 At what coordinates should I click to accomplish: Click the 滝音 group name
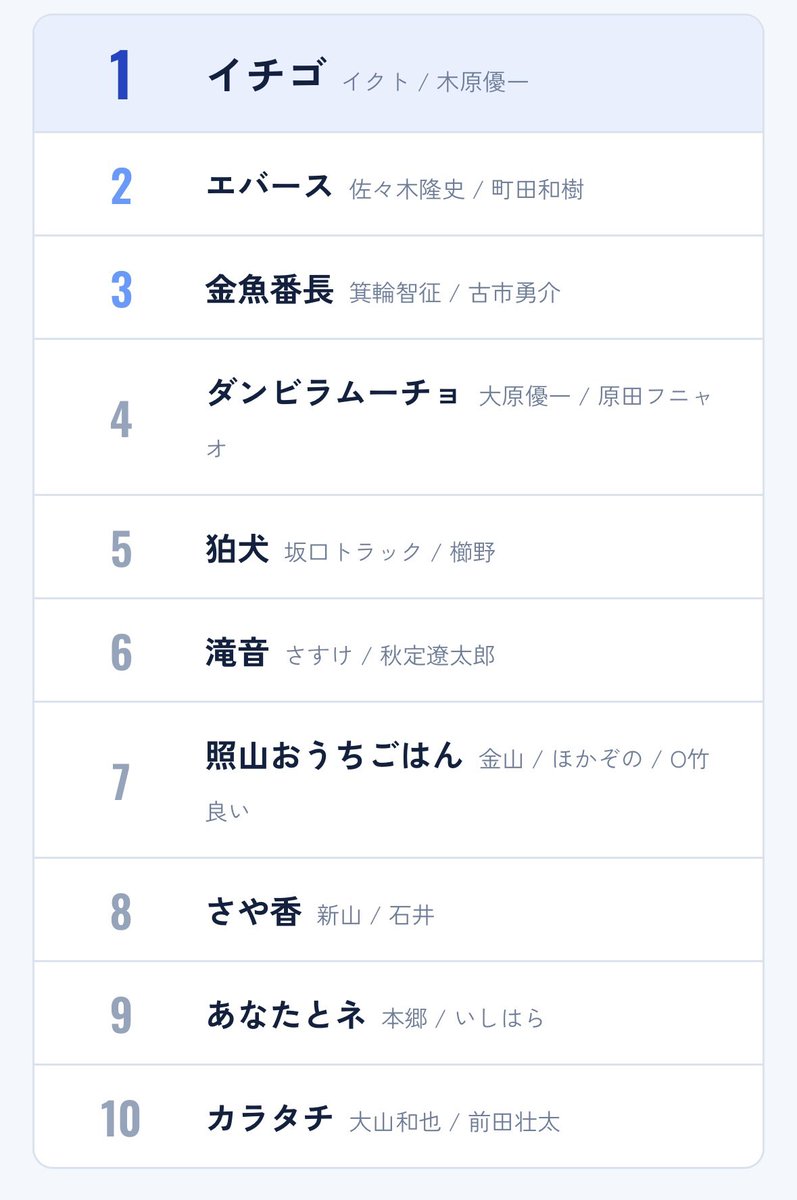[237, 652]
